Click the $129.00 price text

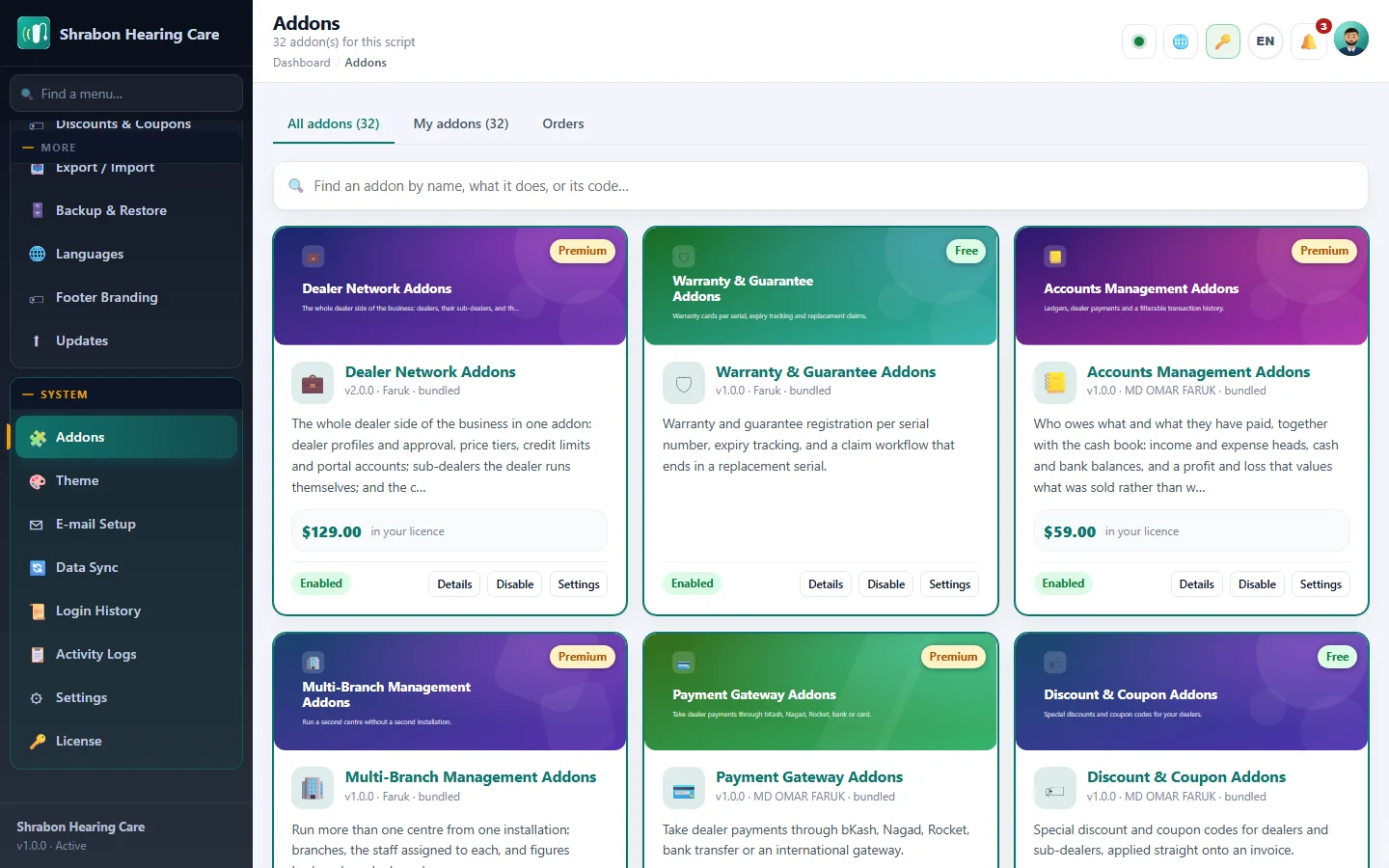point(332,531)
